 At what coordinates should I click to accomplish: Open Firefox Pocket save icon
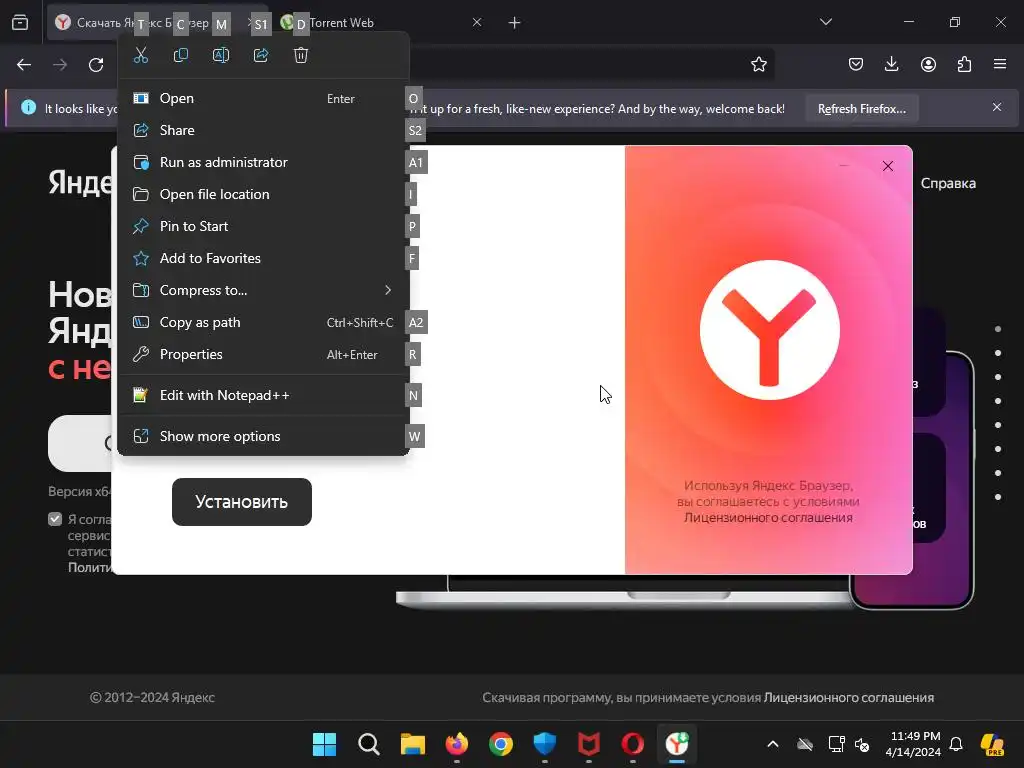pyautogui.click(x=856, y=64)
